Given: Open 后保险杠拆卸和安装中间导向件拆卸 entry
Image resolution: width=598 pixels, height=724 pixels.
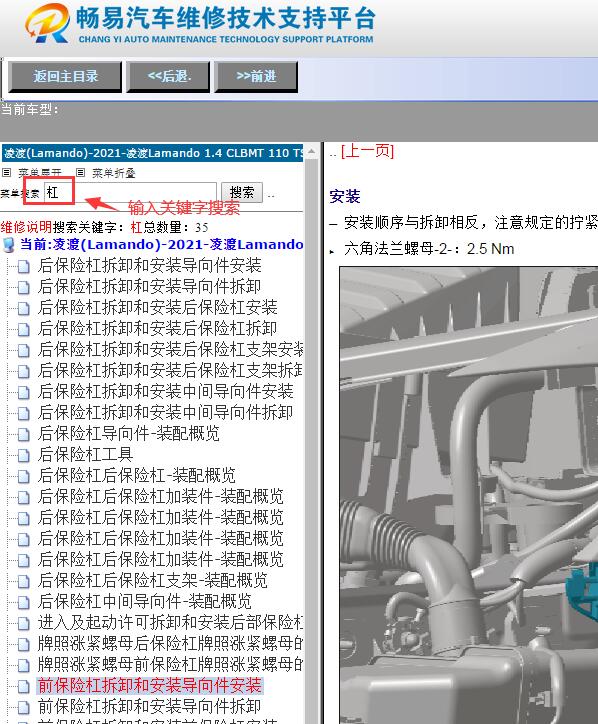Looking at the screenshot, I should click(165, 412).
